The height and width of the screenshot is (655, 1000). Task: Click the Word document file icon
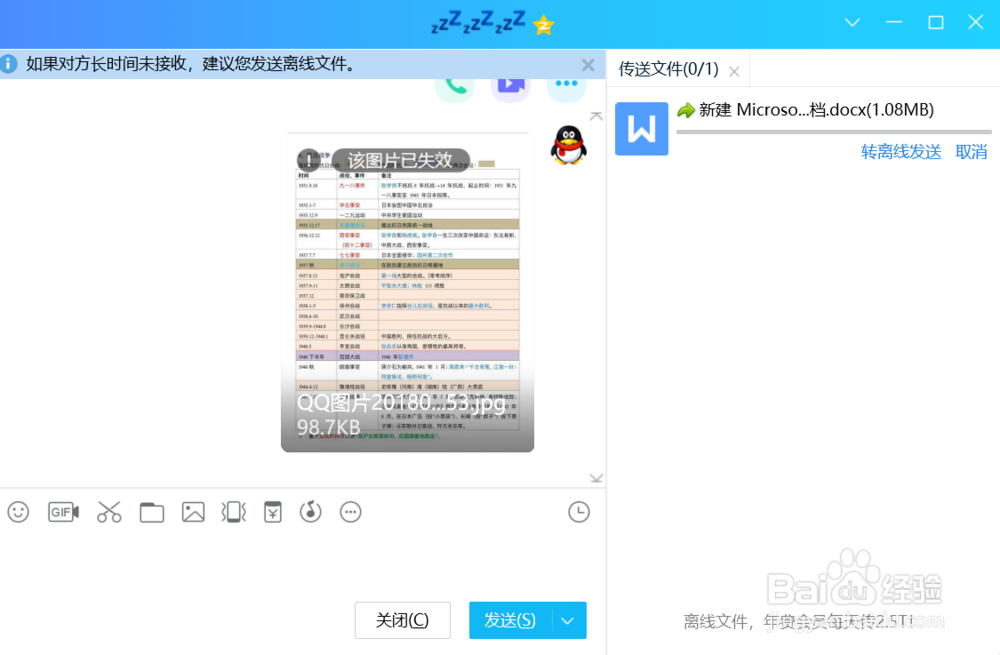pos(642,129)
